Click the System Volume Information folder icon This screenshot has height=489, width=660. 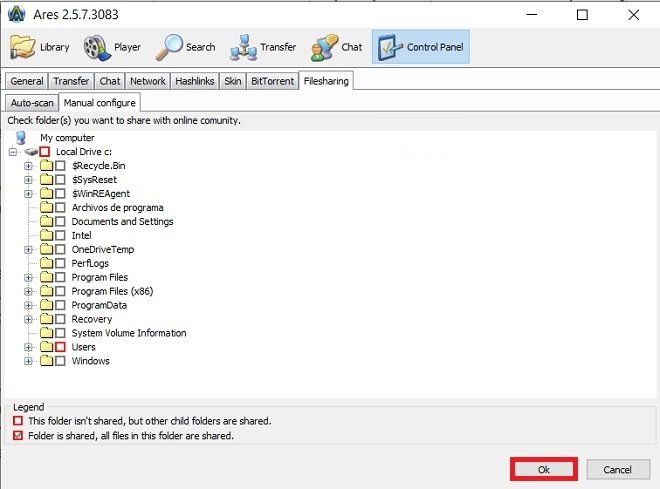click(x=46, y=332)
